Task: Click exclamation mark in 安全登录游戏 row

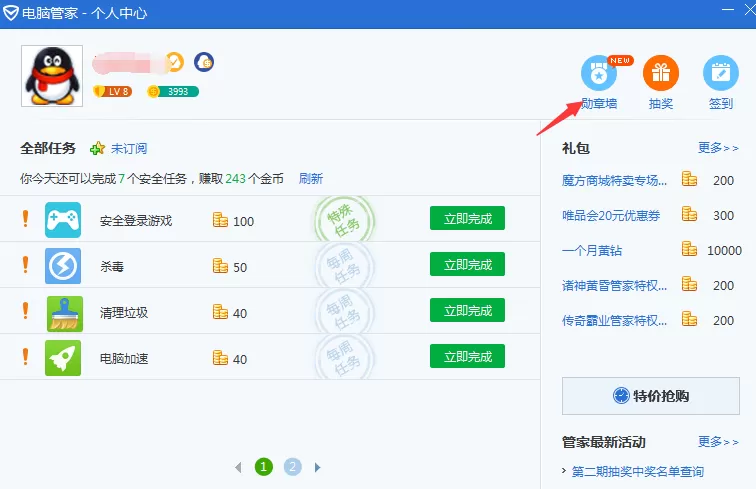Action: point(26,219)
